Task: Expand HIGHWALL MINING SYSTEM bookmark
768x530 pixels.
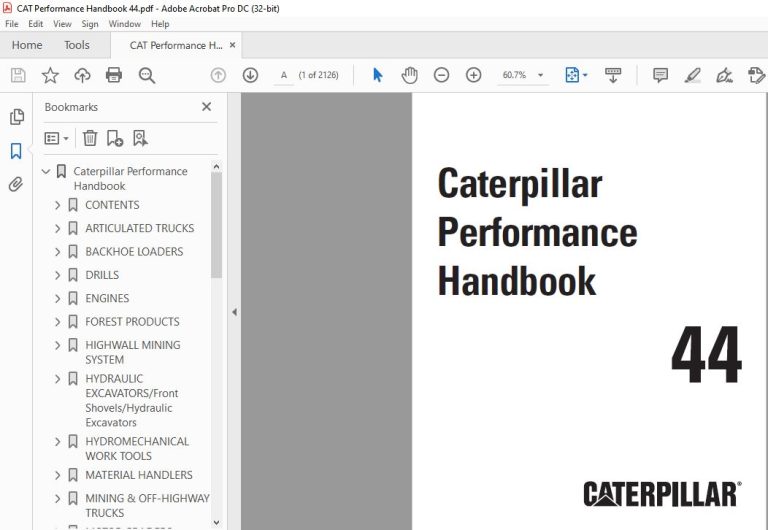Action: click(58, 345)
